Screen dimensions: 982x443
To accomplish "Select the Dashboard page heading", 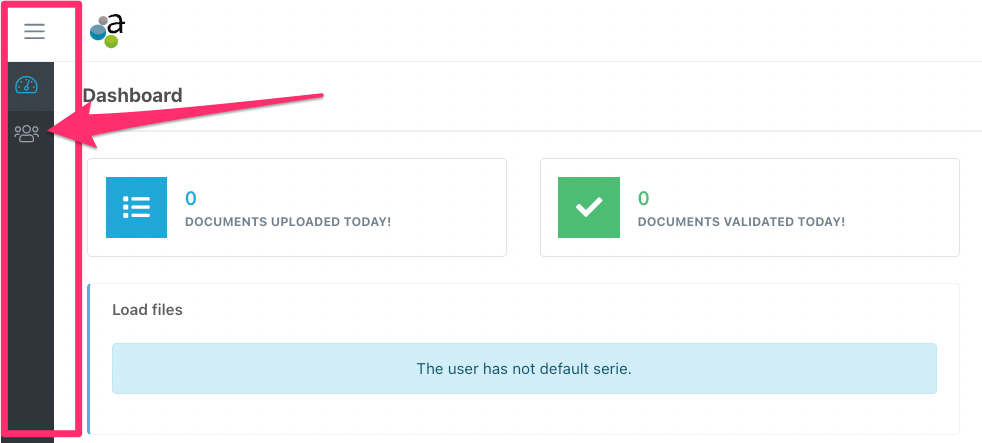I will pyautogui.click(x=133, y=95).
